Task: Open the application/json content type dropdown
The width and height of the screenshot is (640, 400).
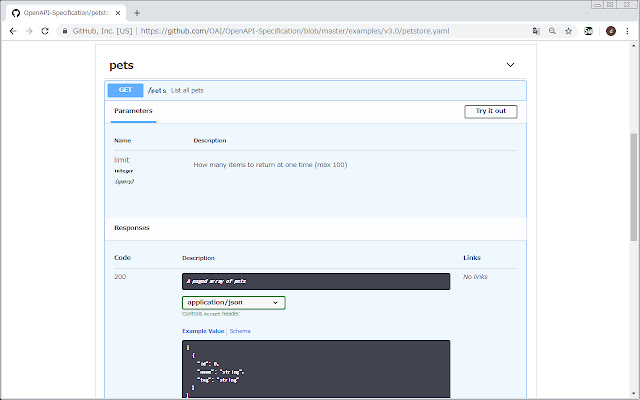Action: click(x=233, y=302)
